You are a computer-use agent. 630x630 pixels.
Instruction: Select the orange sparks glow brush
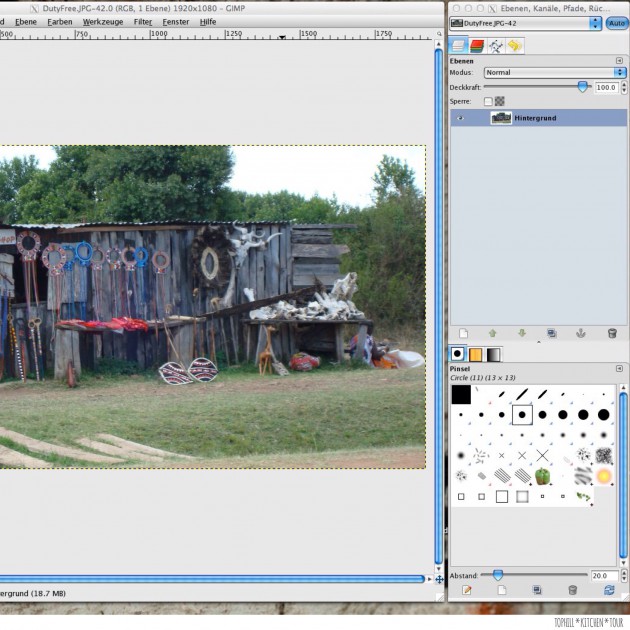tap(603, 476)
